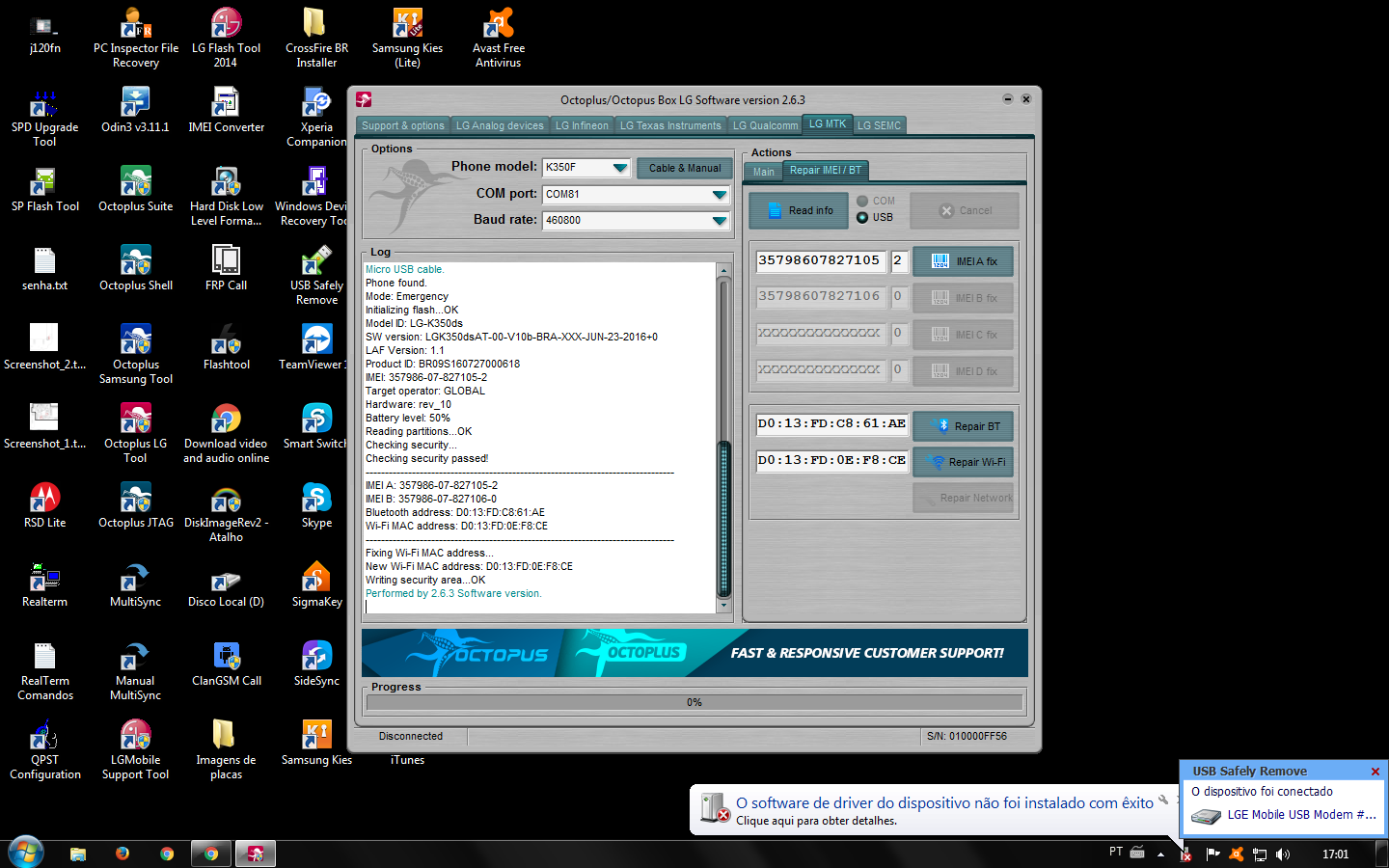Click the volume icon in system tray
The image size is (1389, 868).
(x=1282, y=854)
